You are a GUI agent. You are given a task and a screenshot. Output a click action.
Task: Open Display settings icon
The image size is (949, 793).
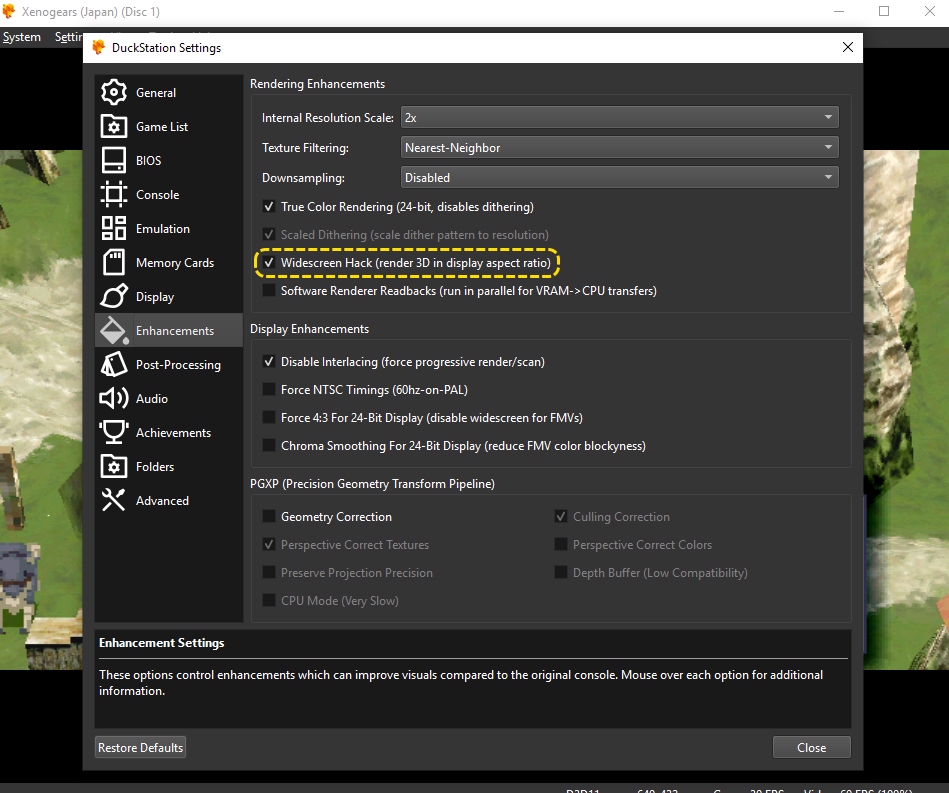point(114,296)
